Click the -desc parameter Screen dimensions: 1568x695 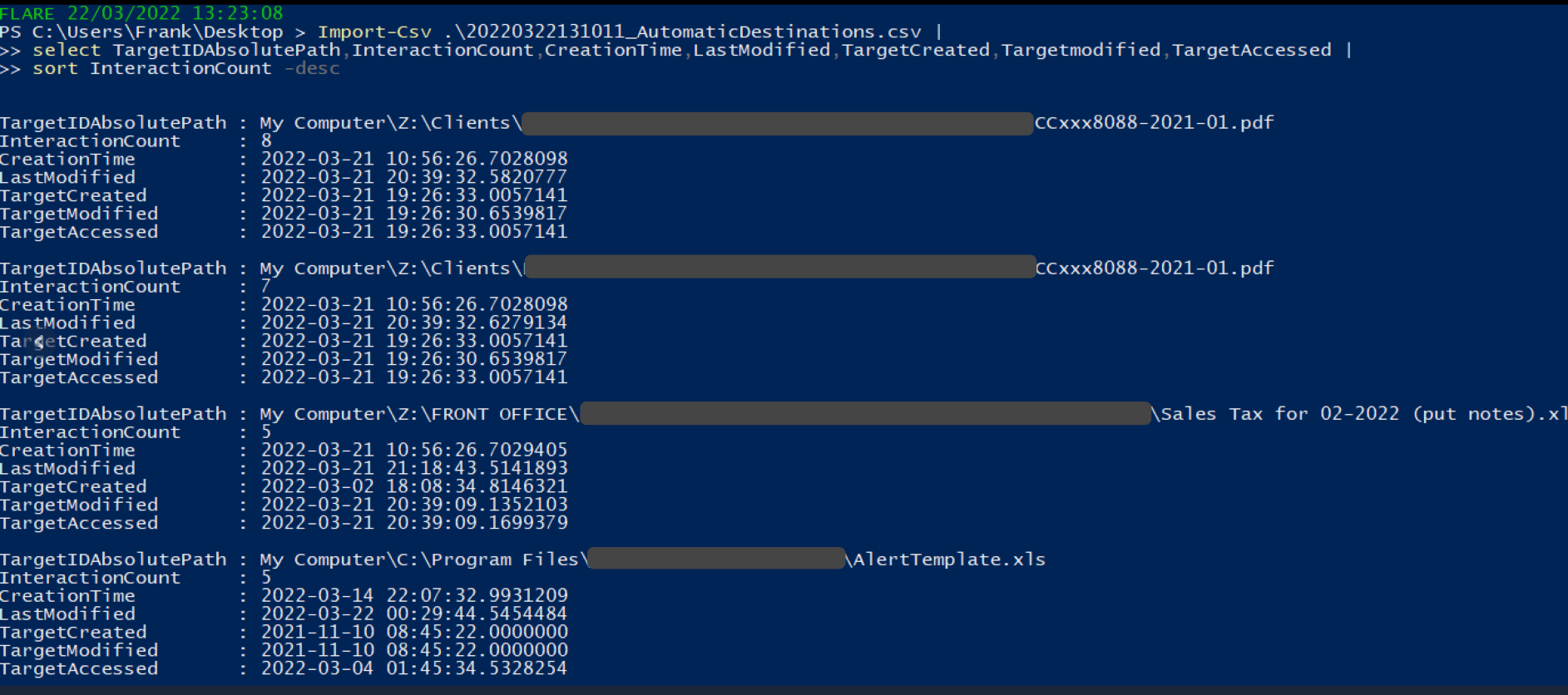(312, 68)
